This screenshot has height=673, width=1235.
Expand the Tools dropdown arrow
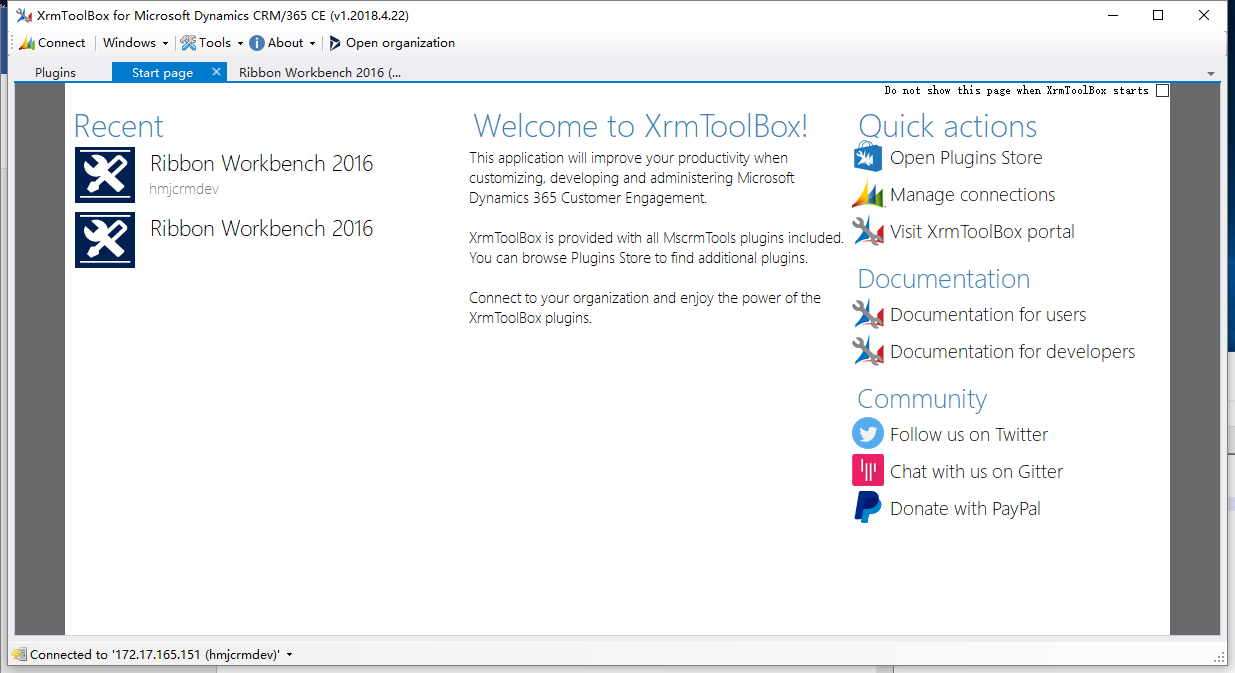click(x=240, y=44)
